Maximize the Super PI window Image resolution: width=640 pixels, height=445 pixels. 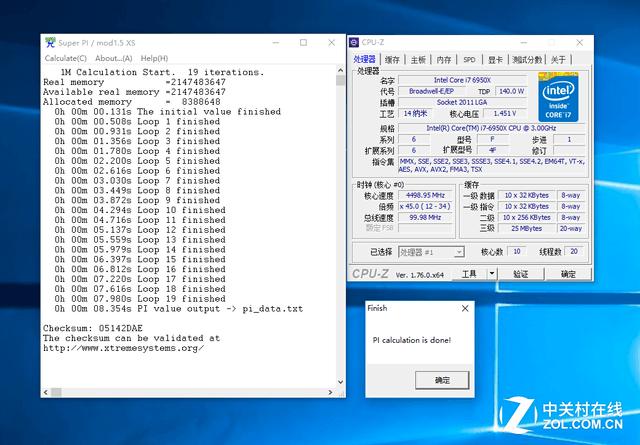(x=303, y=42)
